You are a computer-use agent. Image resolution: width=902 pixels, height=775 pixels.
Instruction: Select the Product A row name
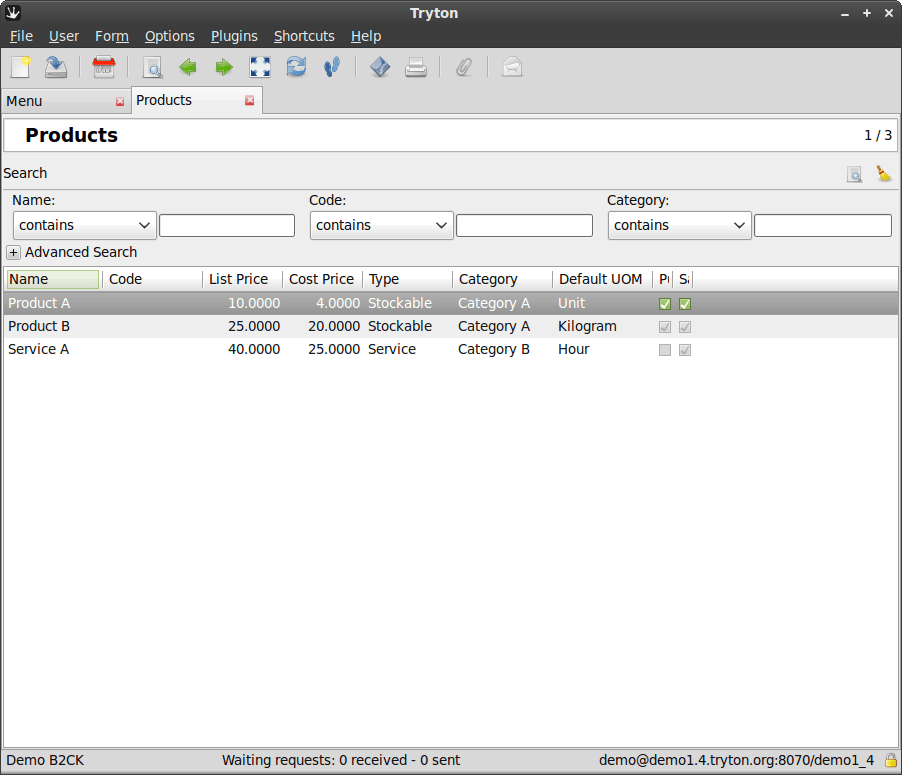pos(39,303)
